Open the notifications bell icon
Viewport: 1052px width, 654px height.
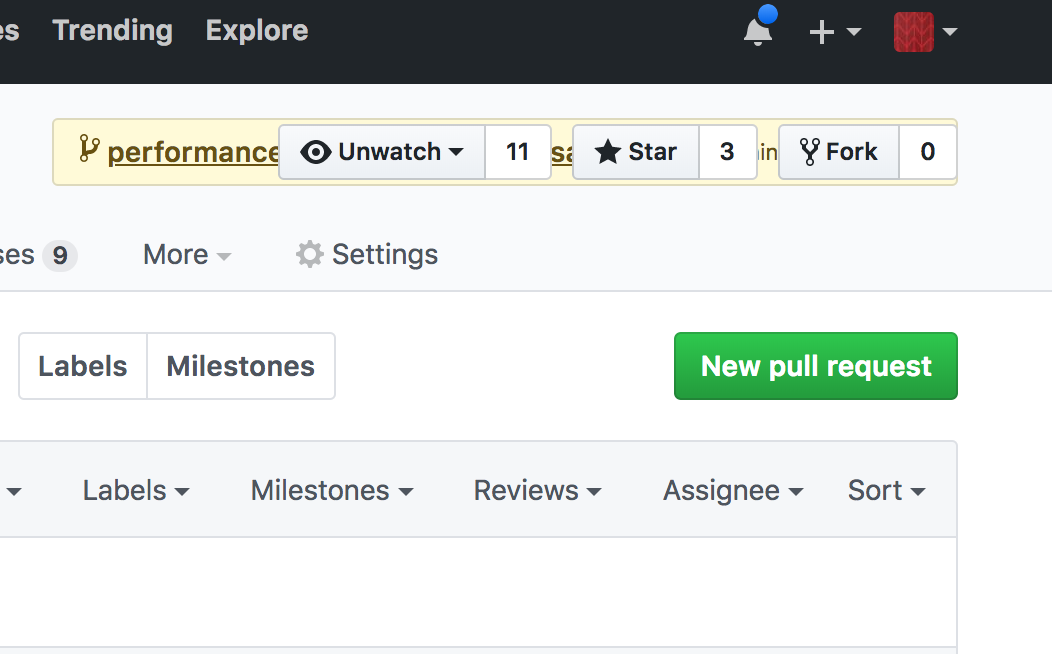[x=758, y=32]
